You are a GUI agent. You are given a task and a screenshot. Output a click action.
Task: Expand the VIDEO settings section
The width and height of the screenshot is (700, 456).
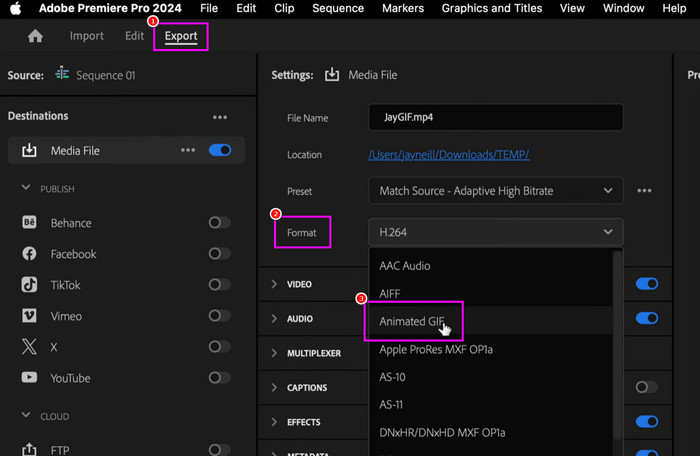274,284
